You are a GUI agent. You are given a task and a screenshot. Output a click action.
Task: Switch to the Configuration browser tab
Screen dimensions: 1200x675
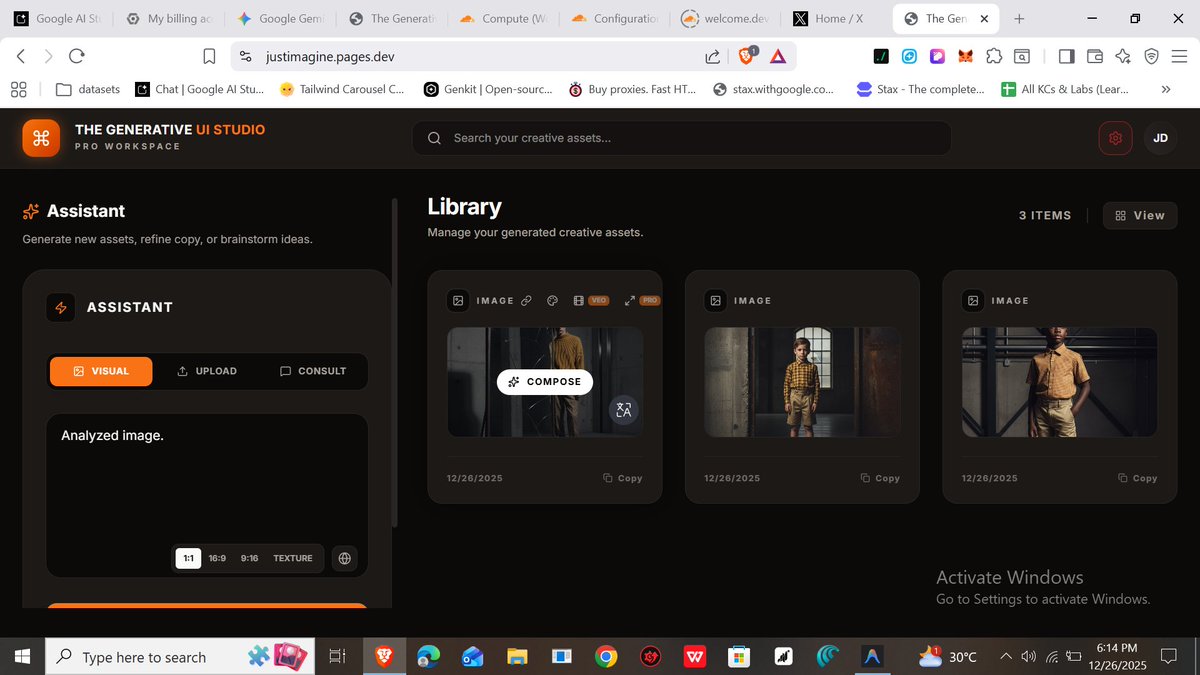(x=615, y=18)
